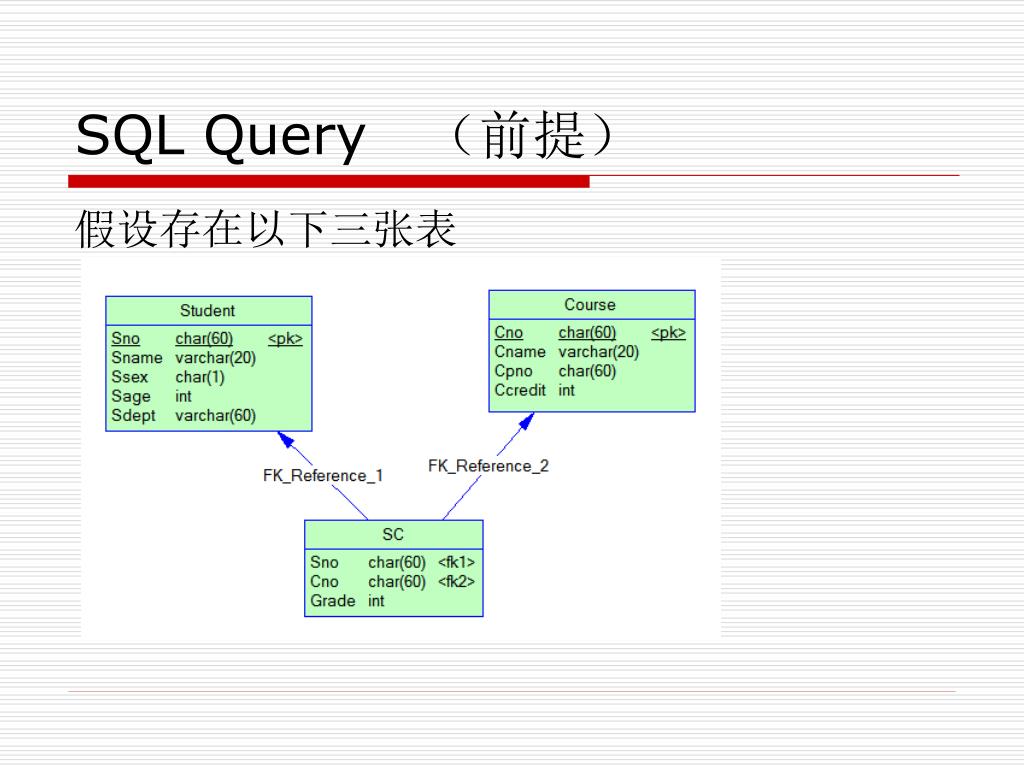Click Ssex column in Student table
The width and height of the screenshot is (1024, 768).
tap(129, 377)
